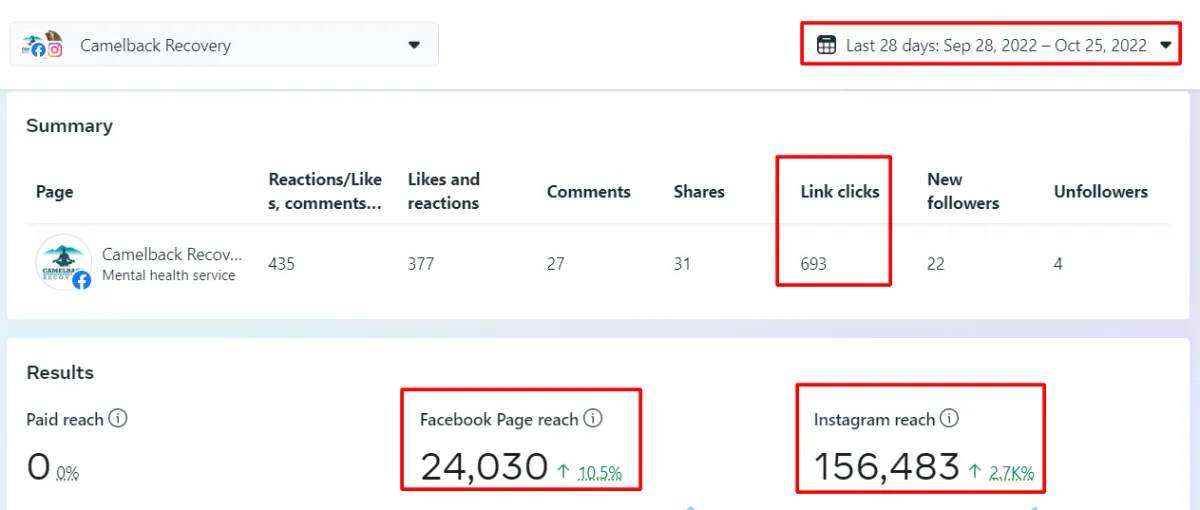Click the Reactions/Likes, comments column header
This screenshot has height=510, width=1200.
pyautogui.click(x=325, y=191)
